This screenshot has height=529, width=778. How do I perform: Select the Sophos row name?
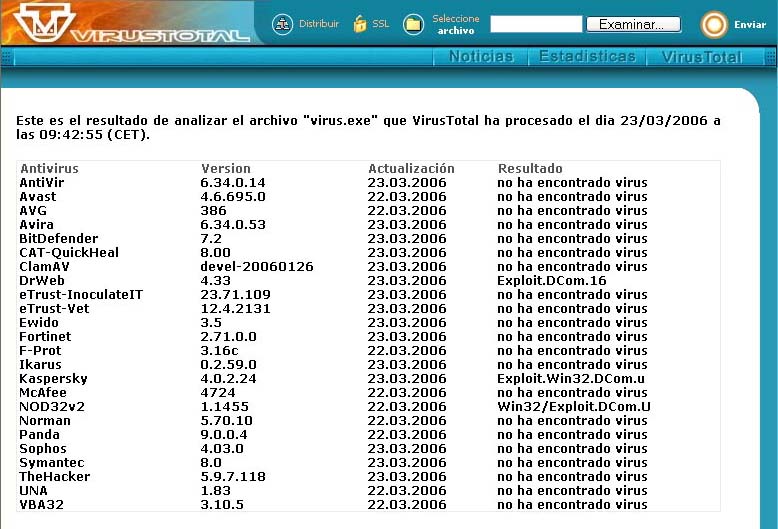point(43,449)
